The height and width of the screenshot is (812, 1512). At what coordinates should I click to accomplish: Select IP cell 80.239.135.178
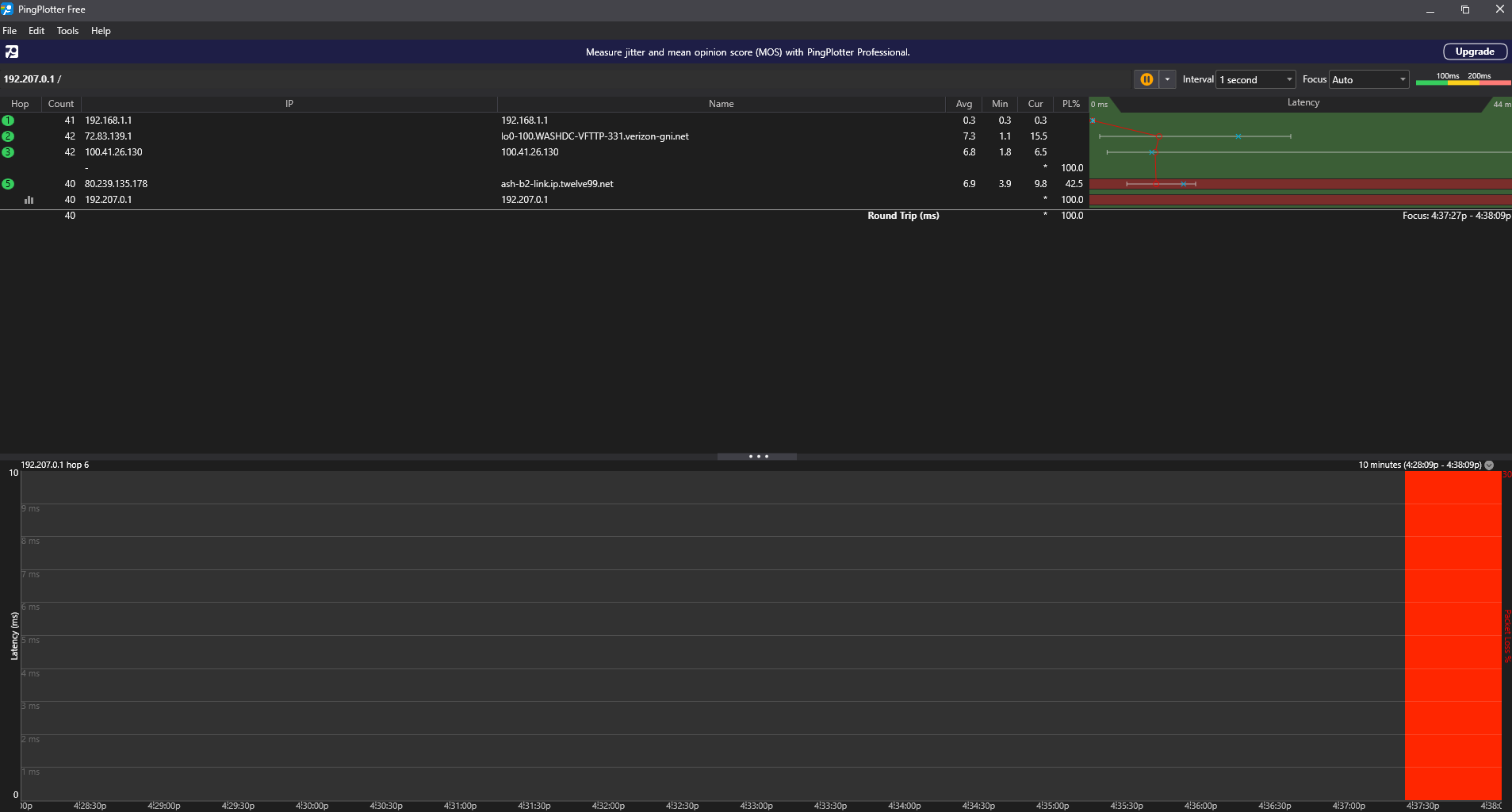tap(116, 184)
